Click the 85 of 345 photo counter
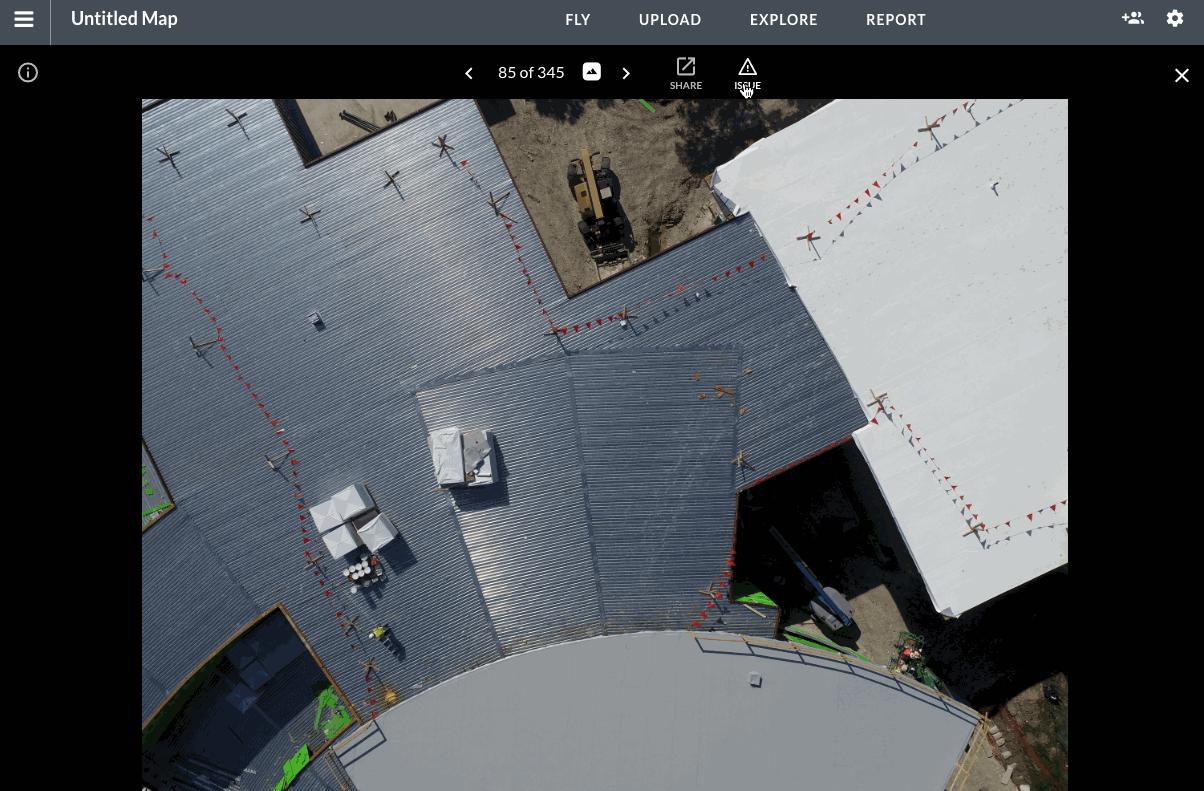The height and width of the screenshot is (791, 1204). click(x=531, y=72)
